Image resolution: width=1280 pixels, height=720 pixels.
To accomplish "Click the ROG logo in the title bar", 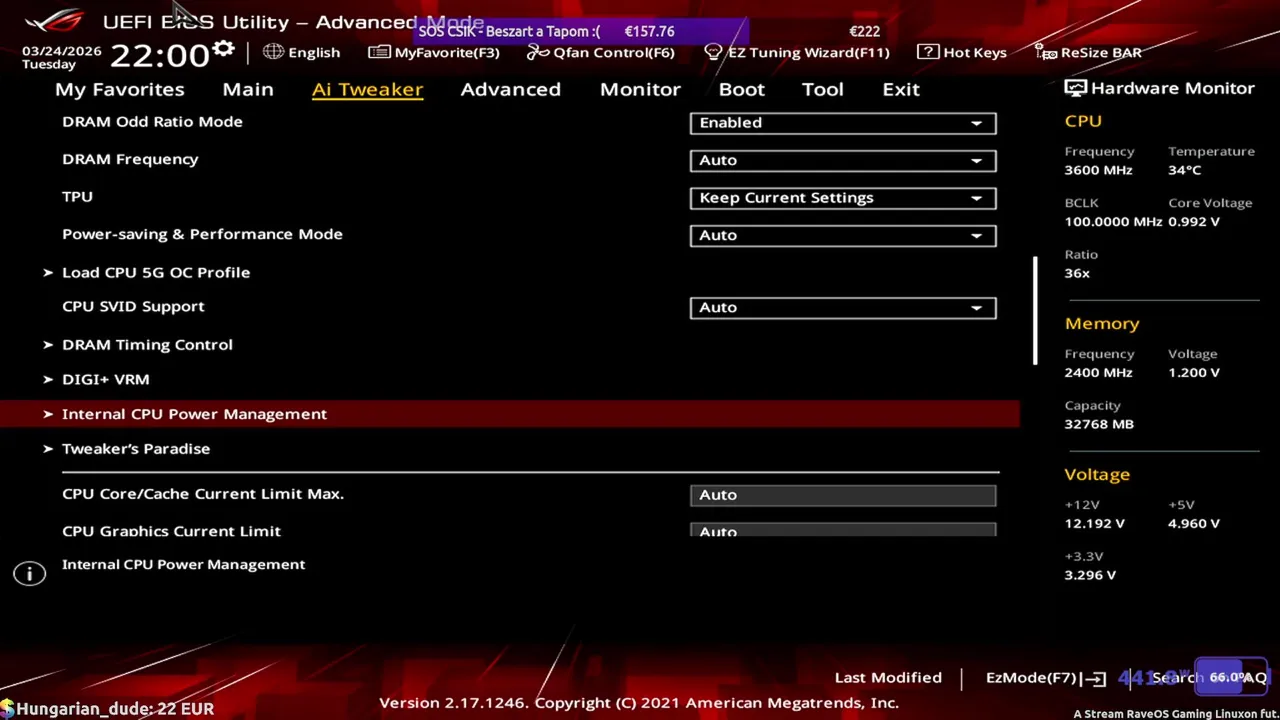I will coord(56,21).
